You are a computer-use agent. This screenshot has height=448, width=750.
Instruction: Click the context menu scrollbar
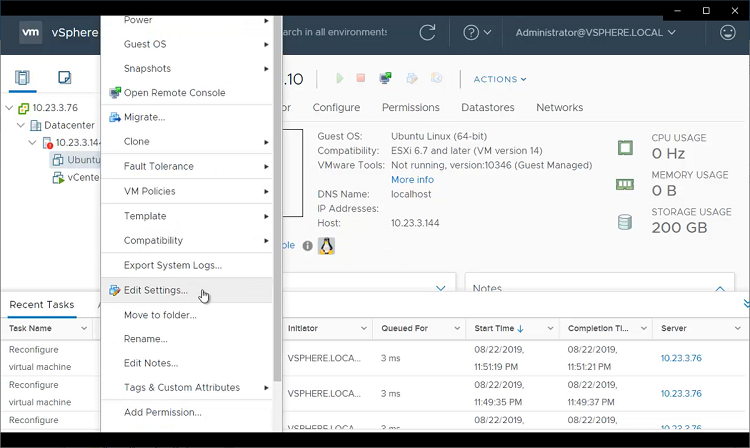coord(277,198)
